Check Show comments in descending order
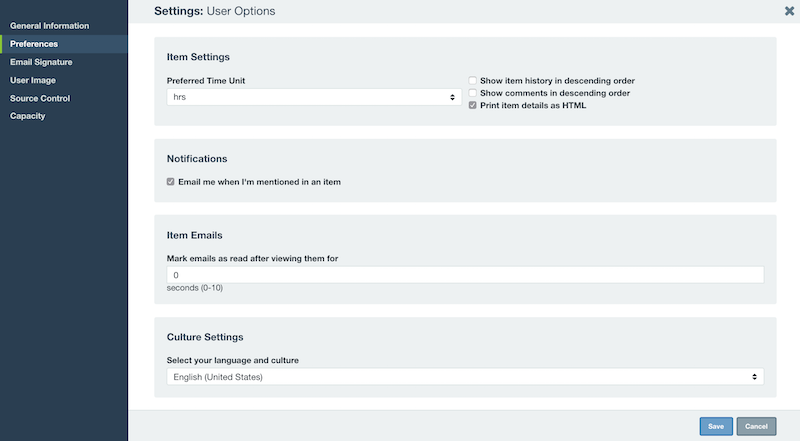The width and height of the screenshot is (800, 441). 472,93
